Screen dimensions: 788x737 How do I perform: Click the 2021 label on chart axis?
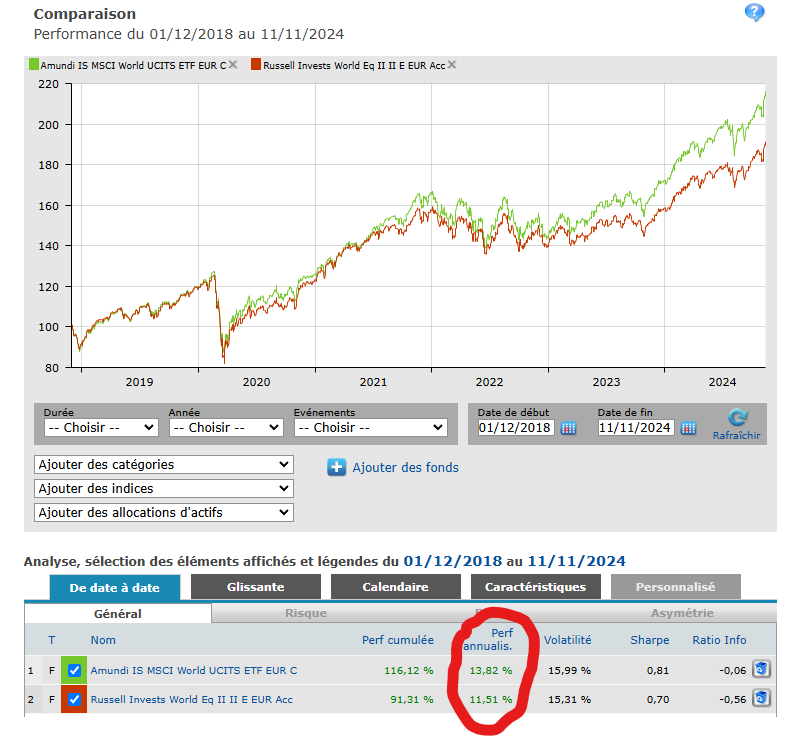pos(373,382)
